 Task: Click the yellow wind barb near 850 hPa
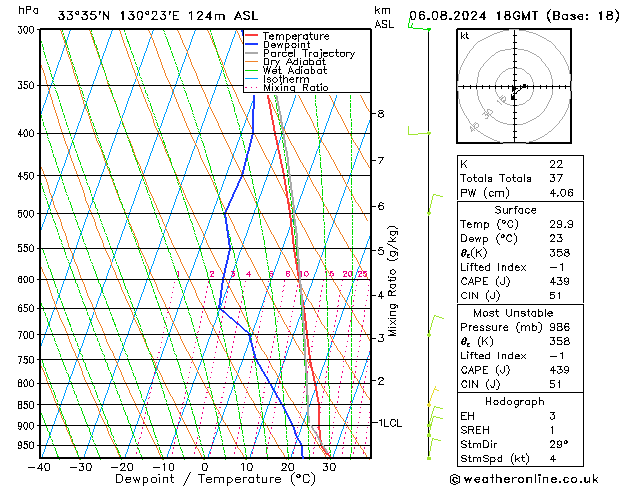(x=433, y=397)
